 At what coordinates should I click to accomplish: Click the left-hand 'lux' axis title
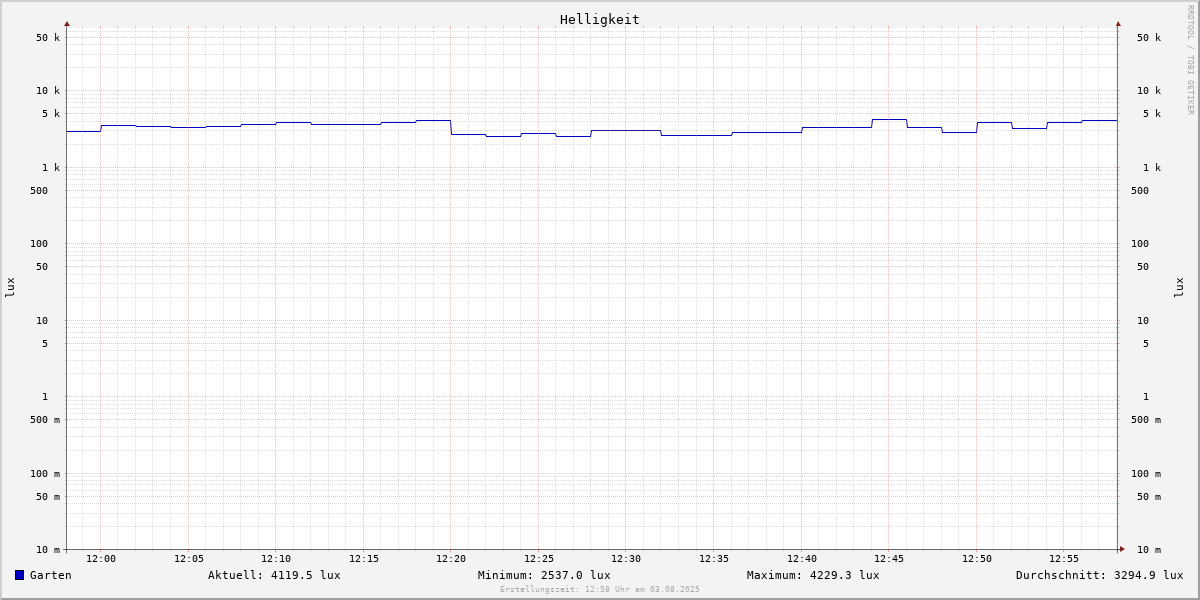click(x=10, y=287)
